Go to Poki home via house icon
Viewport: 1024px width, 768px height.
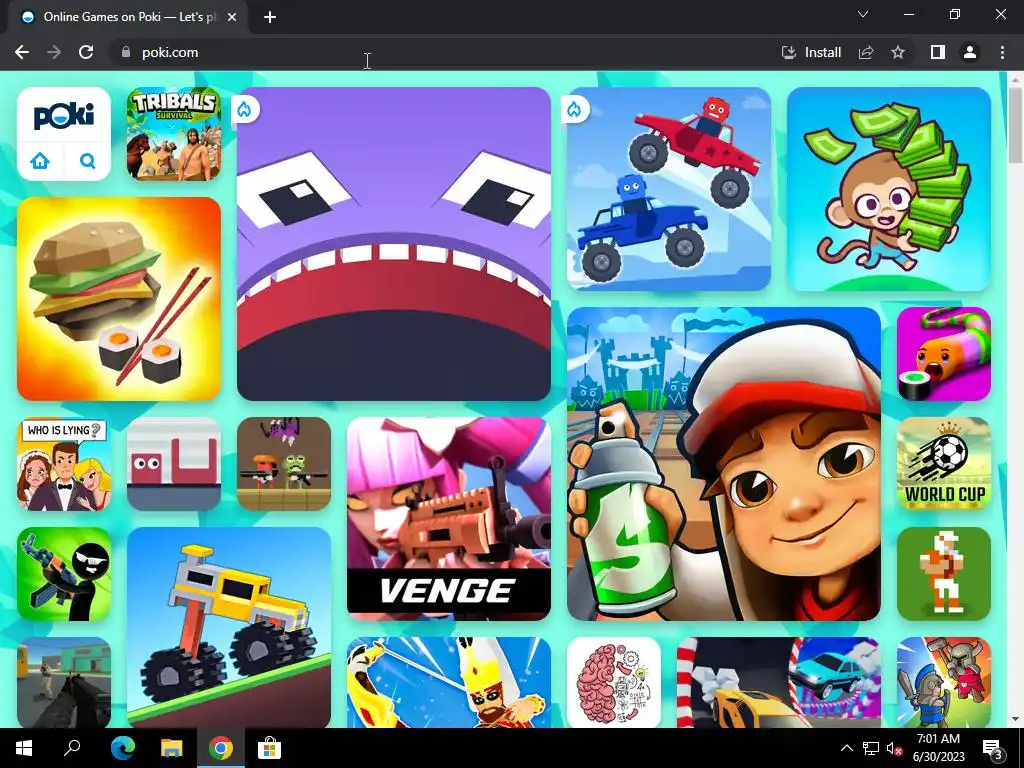click(x=40, y=161)
